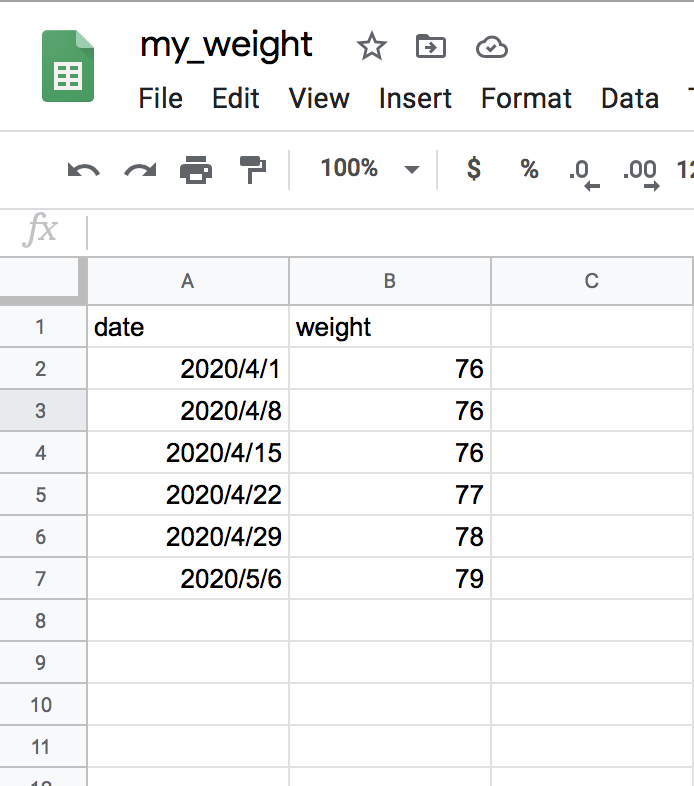Screen dimensions: 694x786
Task: Increase decimal places
Action: (x=641, y=174)
